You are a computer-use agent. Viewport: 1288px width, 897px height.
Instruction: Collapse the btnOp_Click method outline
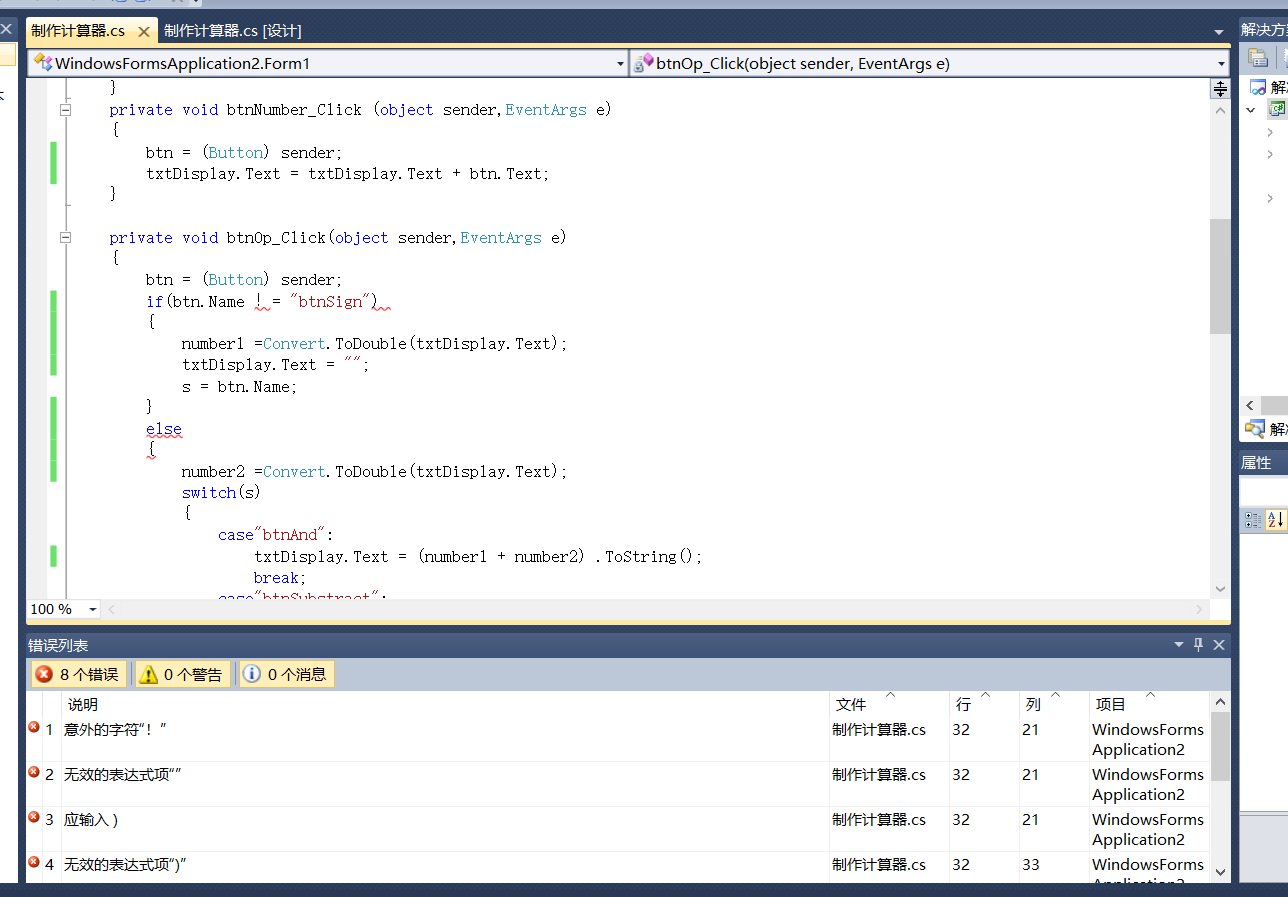[x=66, y=238]
